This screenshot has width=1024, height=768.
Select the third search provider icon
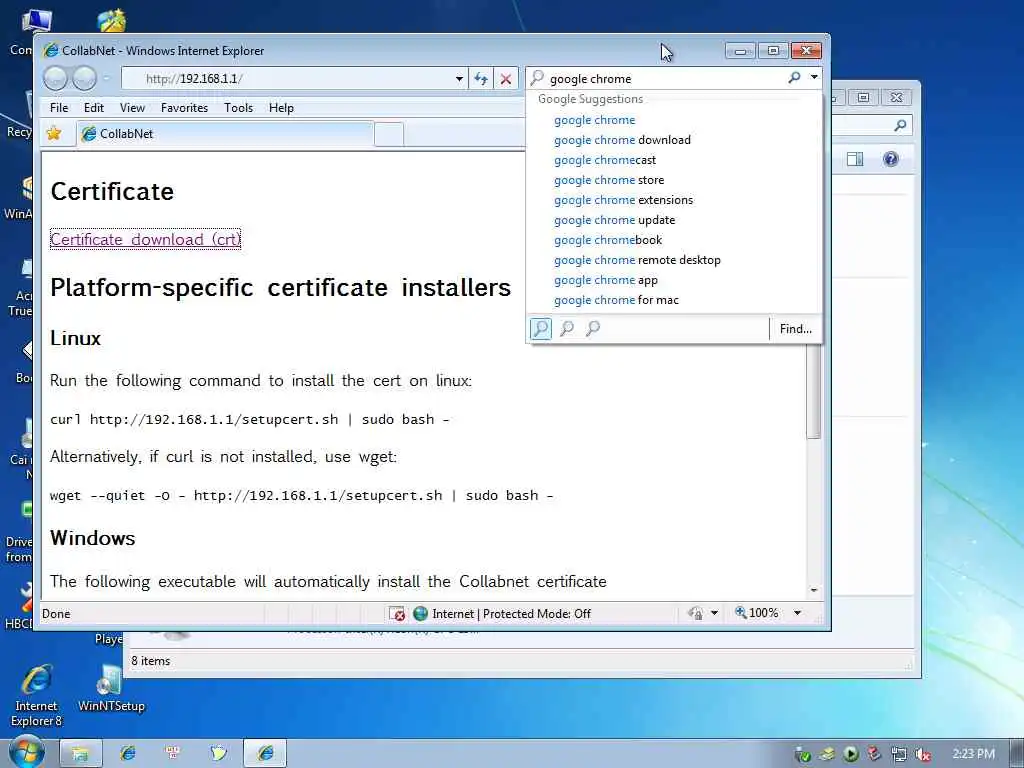click(592, 328)
